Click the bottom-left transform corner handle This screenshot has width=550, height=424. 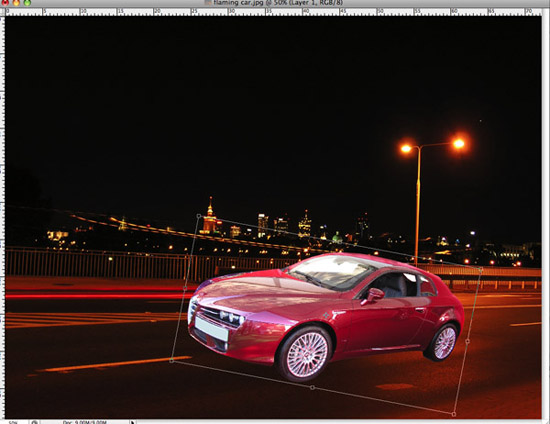(x=172, y=360)
